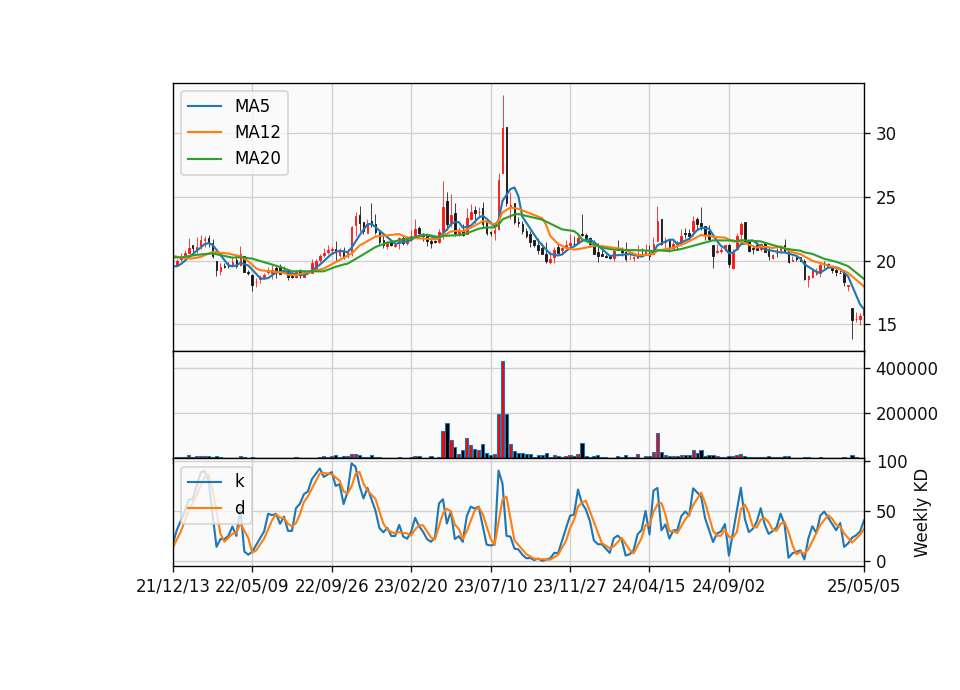Click the price axis label 20
The height and width of the screenshot is (690, 960).
click(x=886, y=261)
